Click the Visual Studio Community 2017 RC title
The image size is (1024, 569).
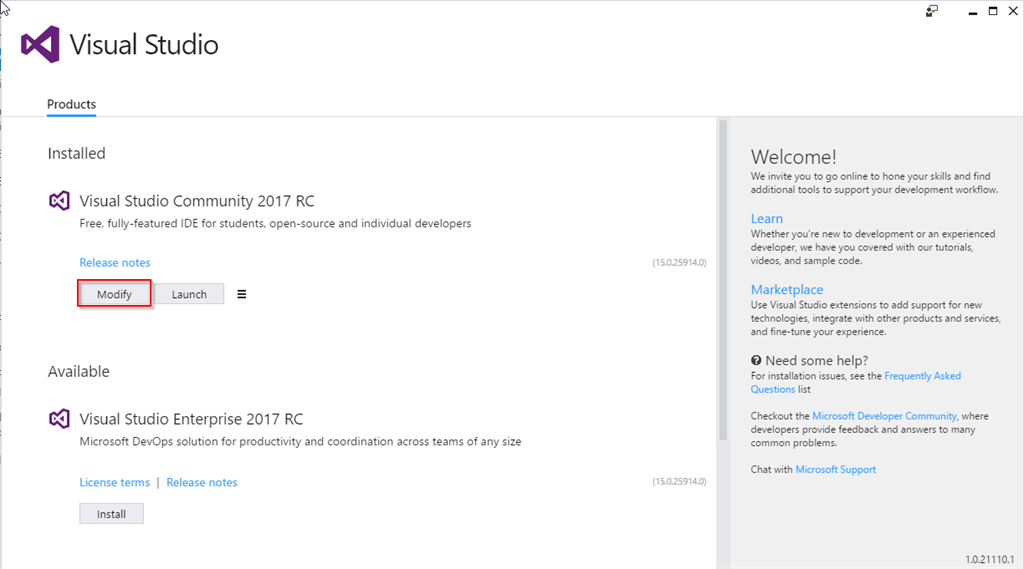point(197,201)
